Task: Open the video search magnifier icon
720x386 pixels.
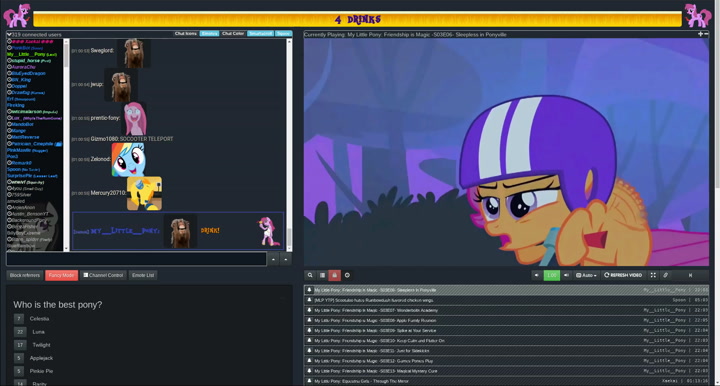Action: click(x=310, y=275)
